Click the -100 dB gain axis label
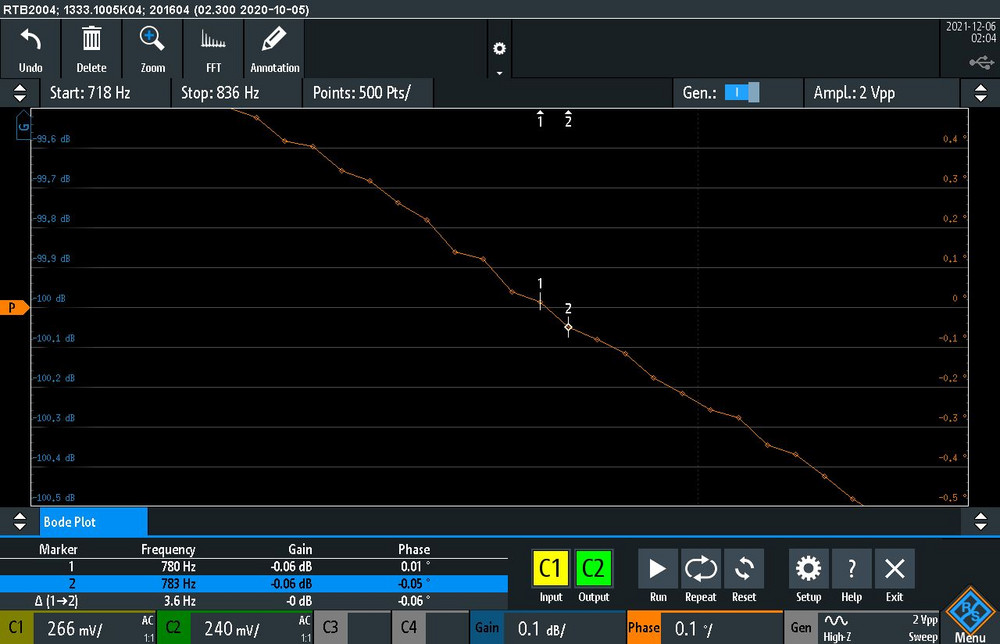 [x=51, y=298]
